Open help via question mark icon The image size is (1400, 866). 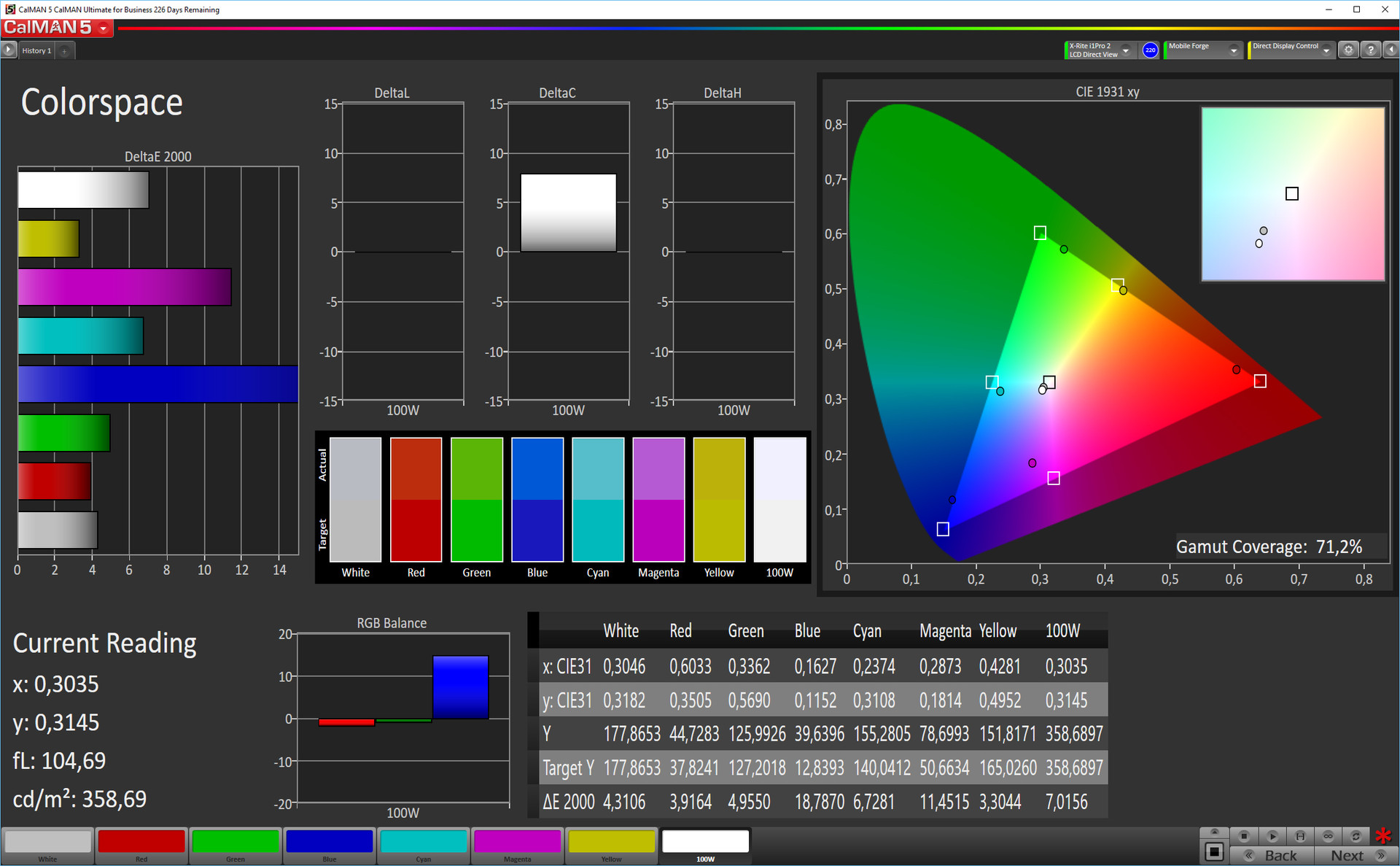1371,50
